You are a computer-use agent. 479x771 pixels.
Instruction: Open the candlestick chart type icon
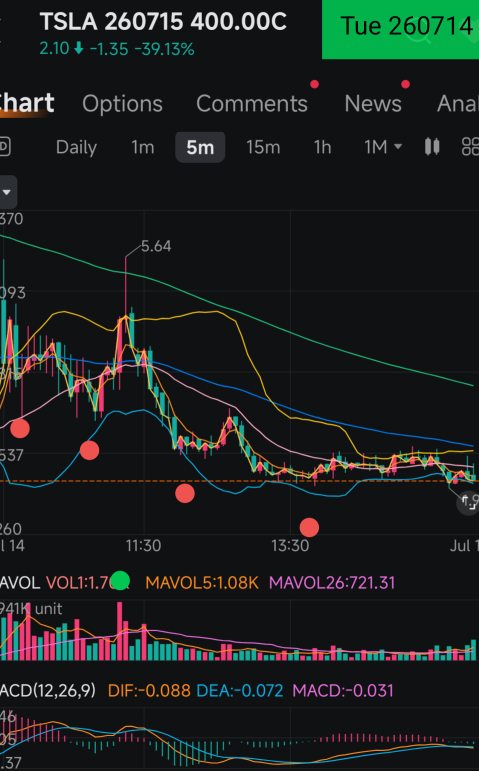[432, 147]
